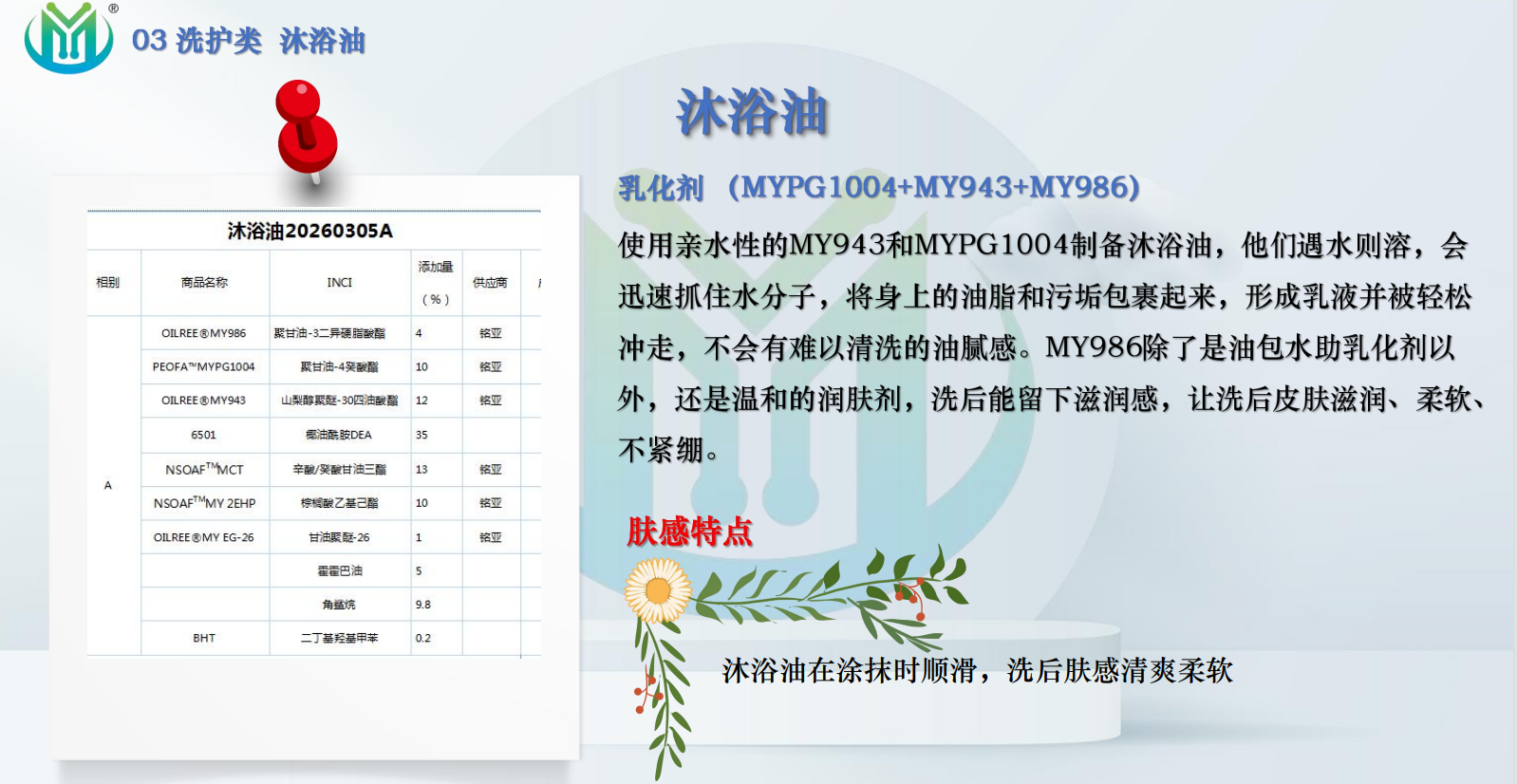The width and height of the screenshot is (1517, 784).
Task: Click the amount "10" in MYPG1004 row
Action: tap(421, 366)
